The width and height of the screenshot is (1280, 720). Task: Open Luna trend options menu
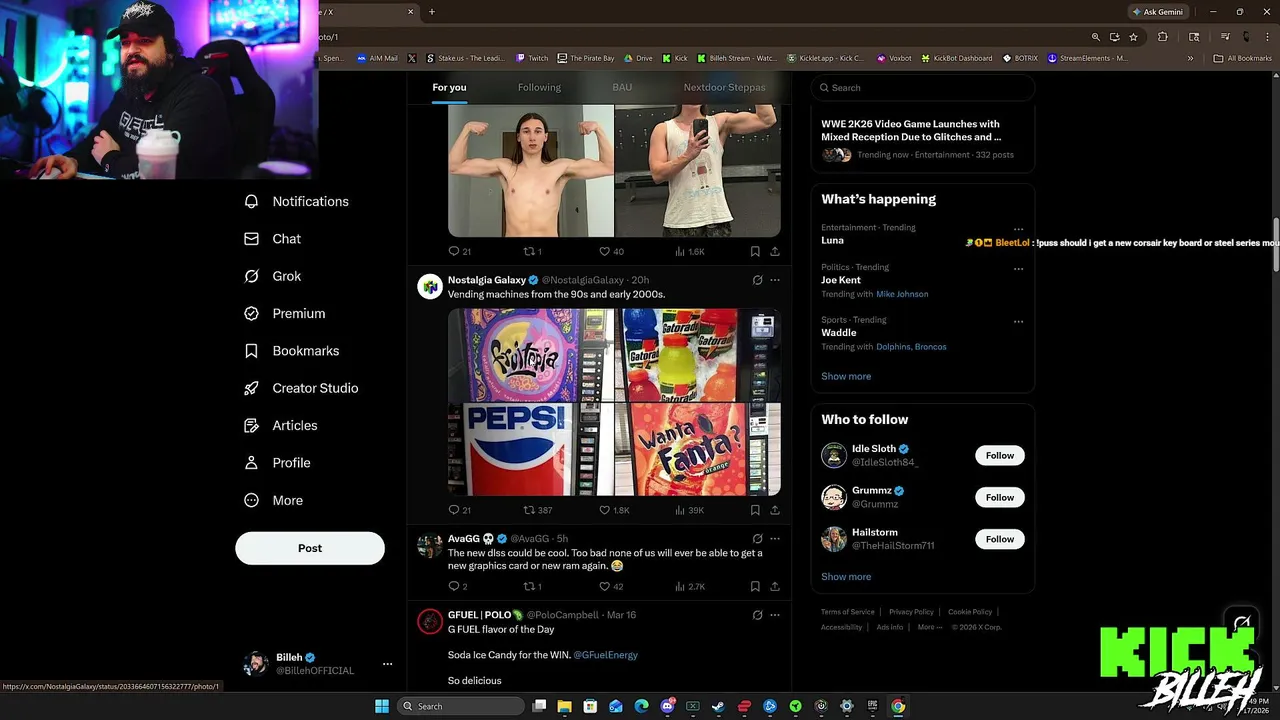tap(1018, 229)
